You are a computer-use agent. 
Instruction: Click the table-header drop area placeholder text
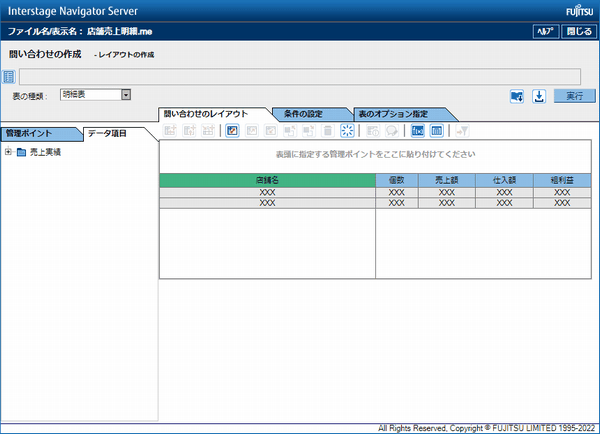click(x=375, y=154)
